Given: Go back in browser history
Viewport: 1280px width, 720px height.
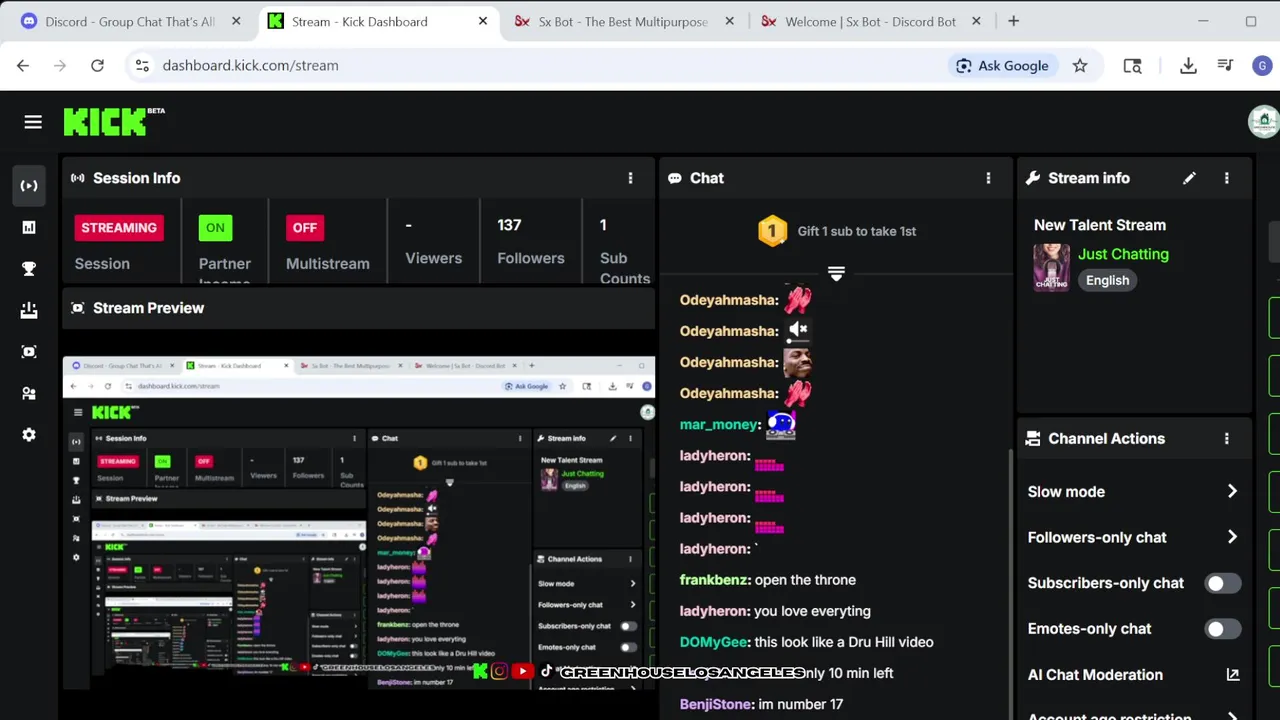Looking at the screenshot, I should pyautogui.click(x=23, y=65).
